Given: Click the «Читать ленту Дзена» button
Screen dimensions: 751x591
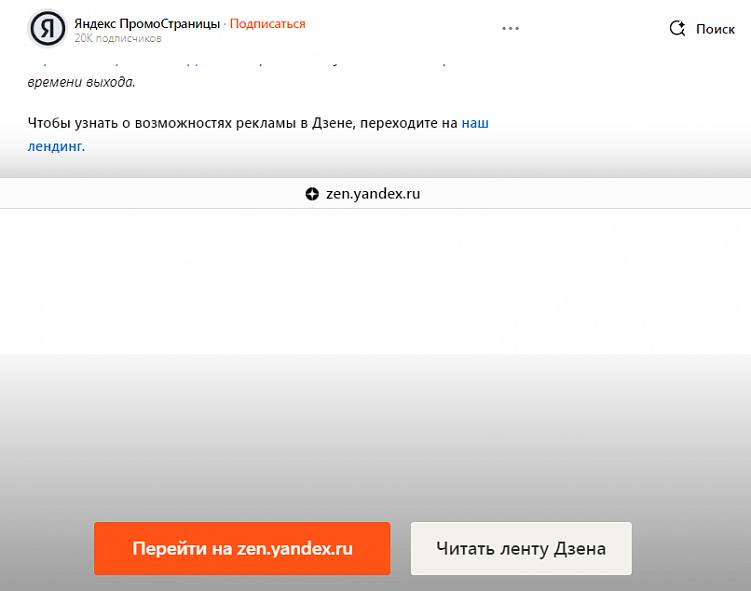Looking at the screenshot, I should (x=521, y=548).
